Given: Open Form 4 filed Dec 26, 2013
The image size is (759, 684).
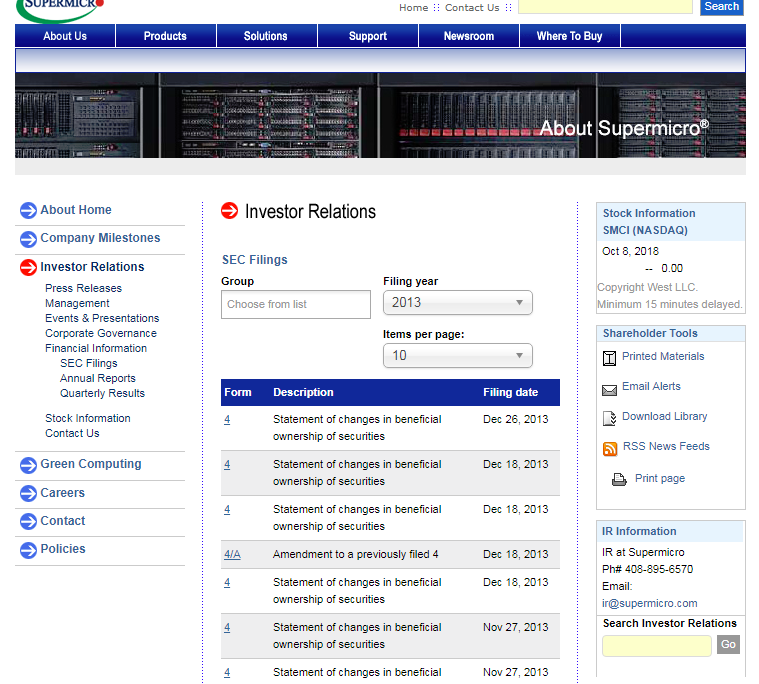Looking at the screenshot, I should tap(227, 420).
